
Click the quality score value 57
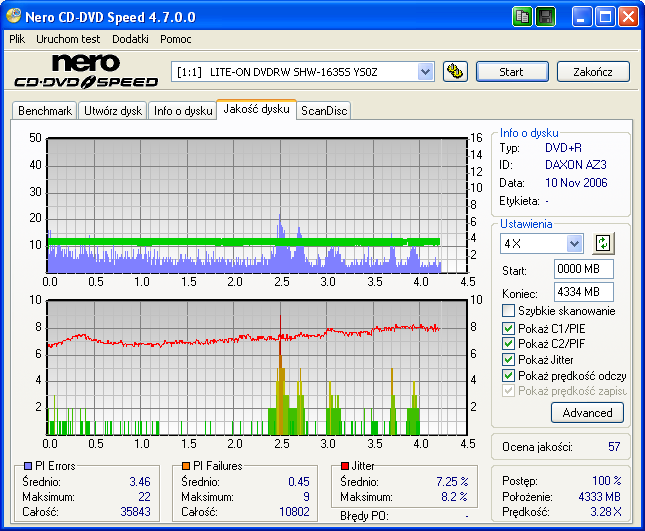pos(614,447)
